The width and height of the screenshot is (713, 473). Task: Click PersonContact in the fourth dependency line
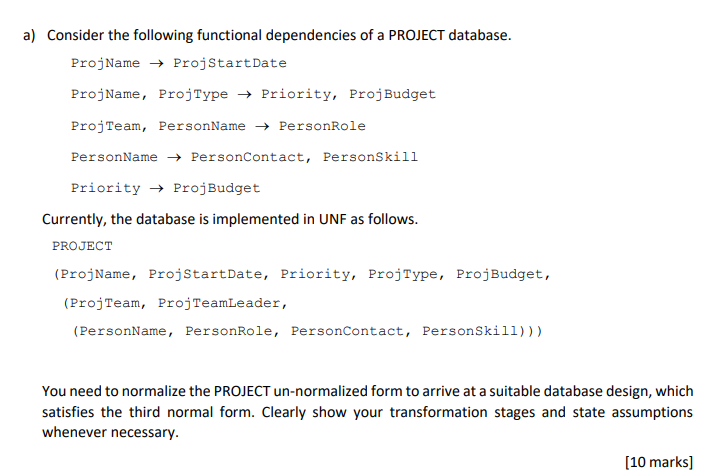pos(248,157)
